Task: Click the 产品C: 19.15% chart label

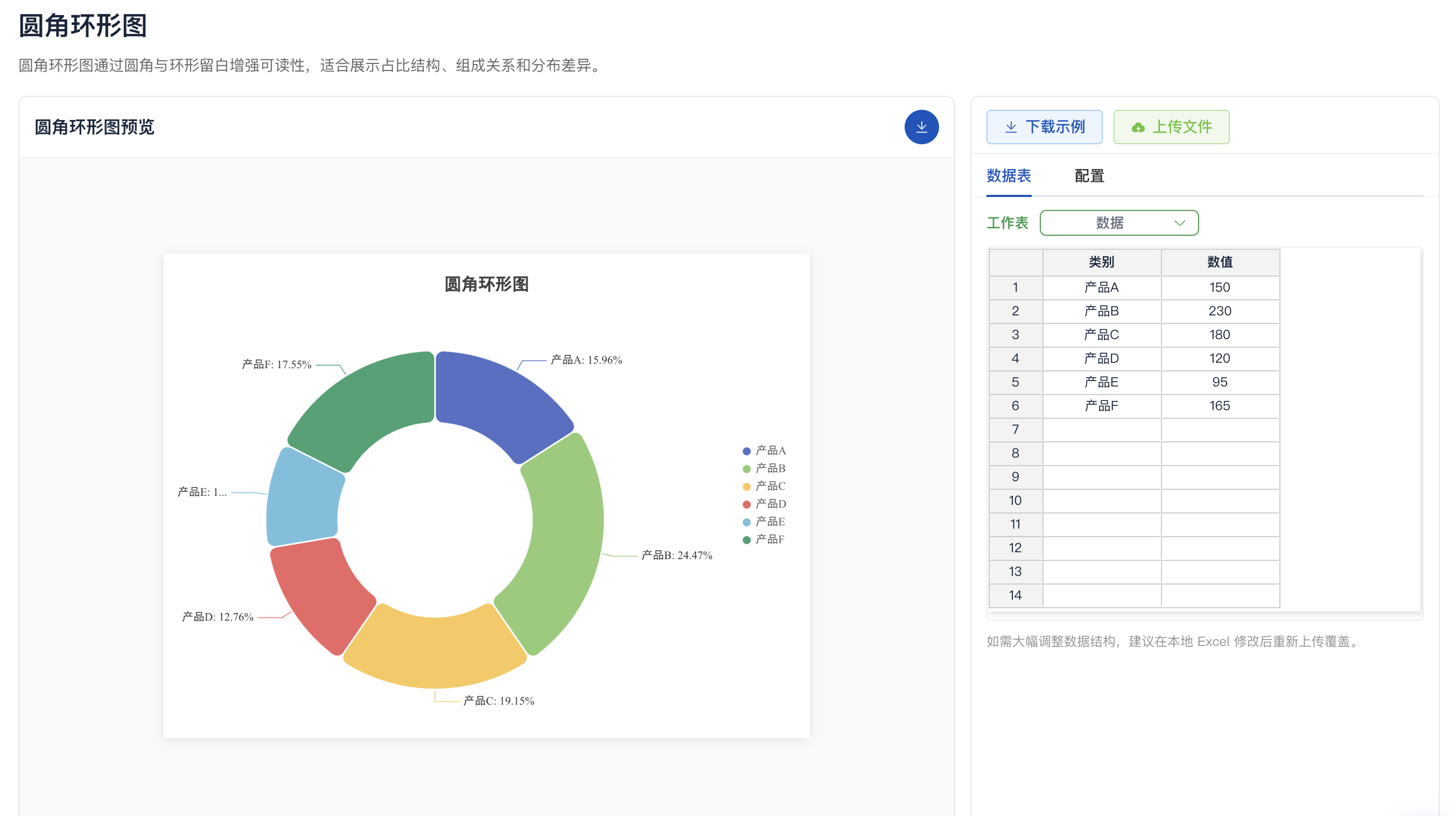Action: pos(499,701)
